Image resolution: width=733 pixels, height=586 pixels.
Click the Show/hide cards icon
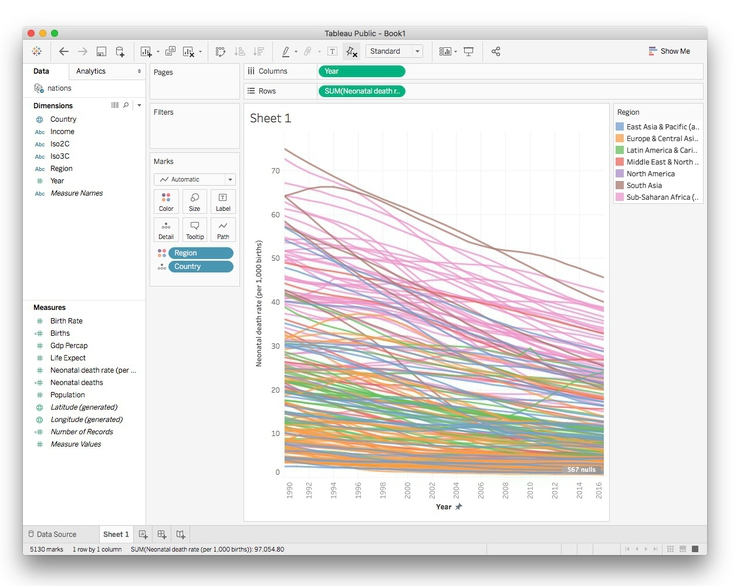click(445, 51)
